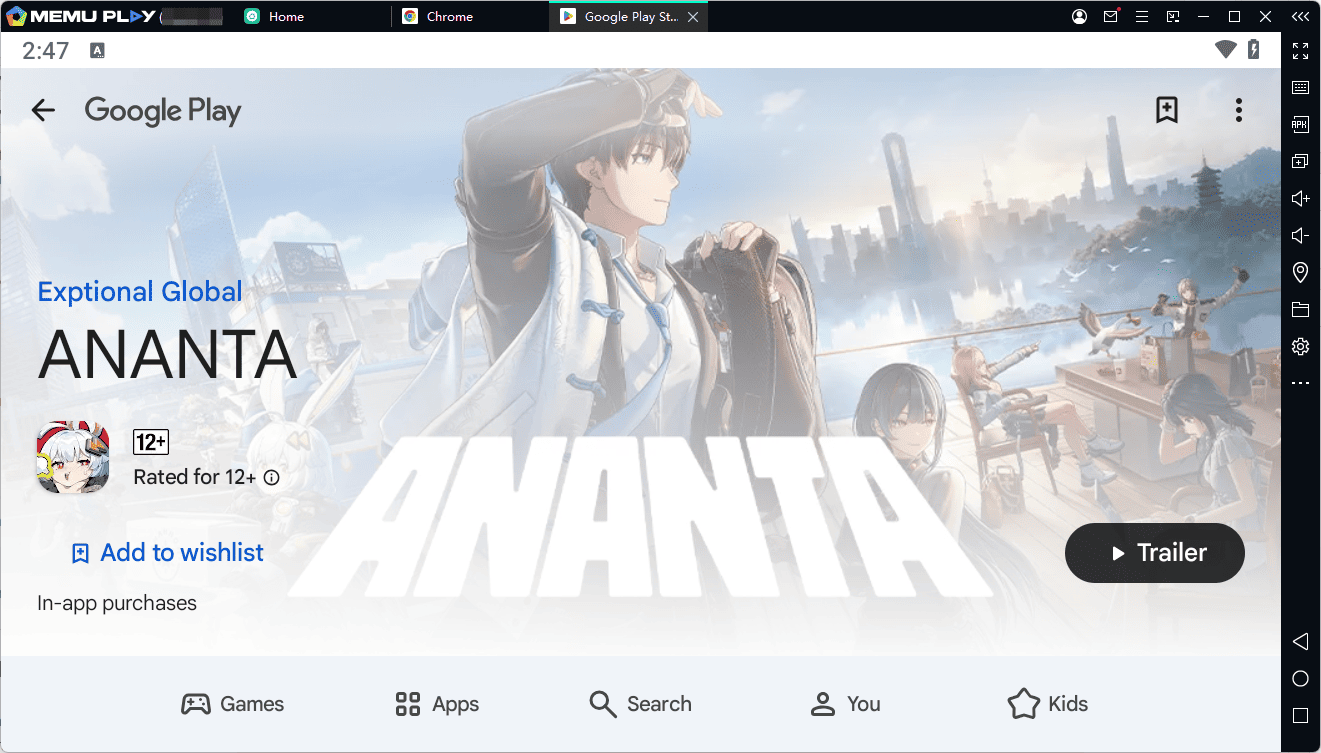Switch to the Games tab
Image resolution: width=1321 pixels, height=753 pixels.
pos(232,704)
